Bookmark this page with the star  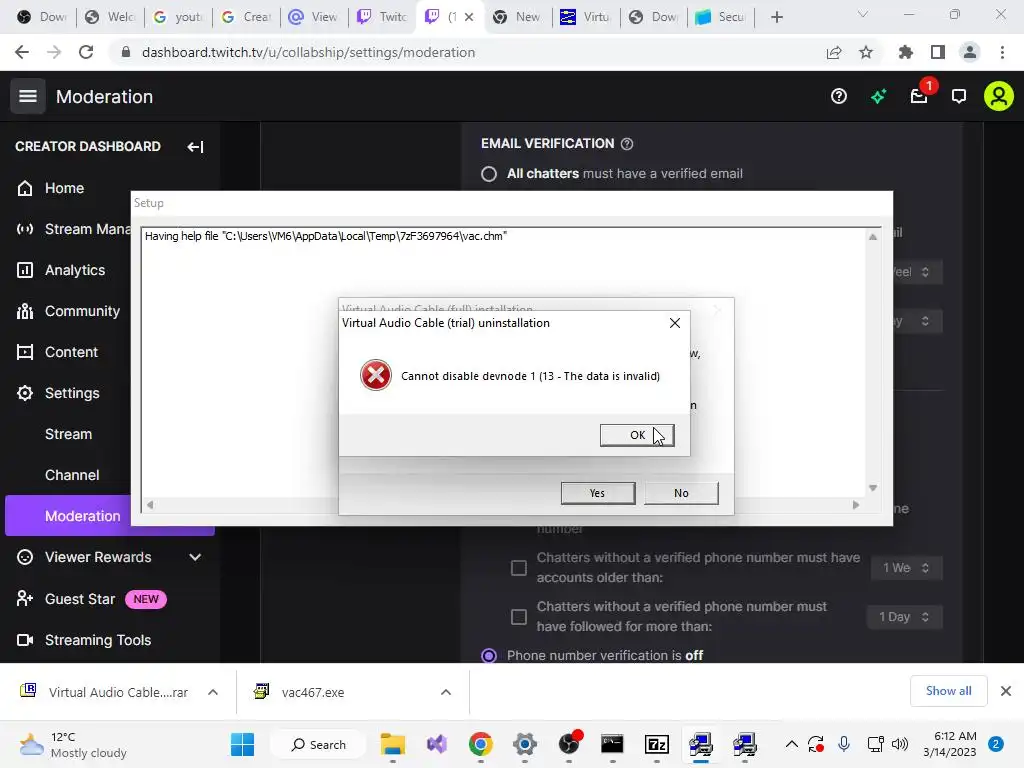(x=866, y=52)
